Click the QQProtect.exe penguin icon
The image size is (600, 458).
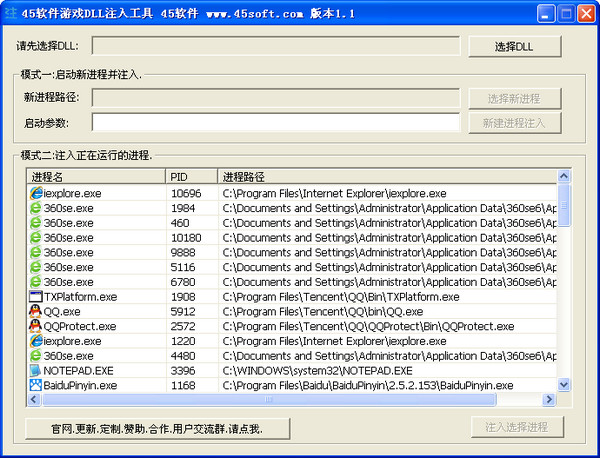tap(36, 326)
